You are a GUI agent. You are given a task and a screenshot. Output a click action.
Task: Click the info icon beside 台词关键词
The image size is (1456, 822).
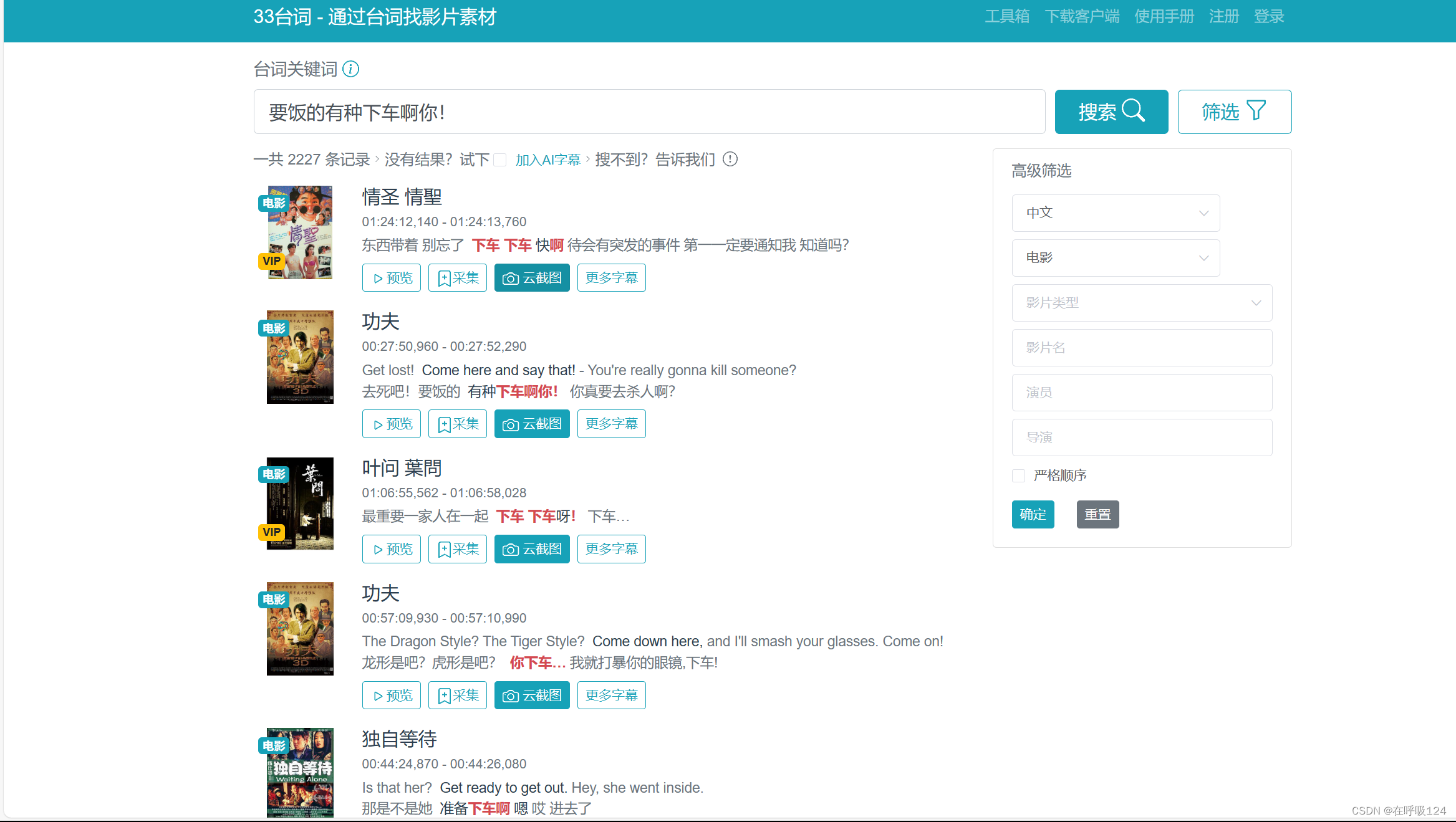coord(351,69)
